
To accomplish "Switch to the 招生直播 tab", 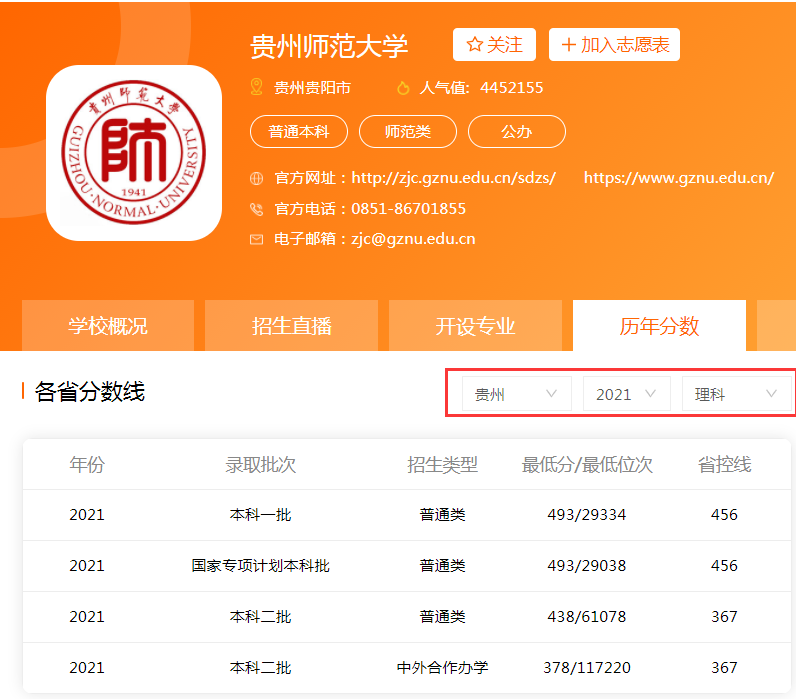I will pyautogui.click(x=292, y=325).
